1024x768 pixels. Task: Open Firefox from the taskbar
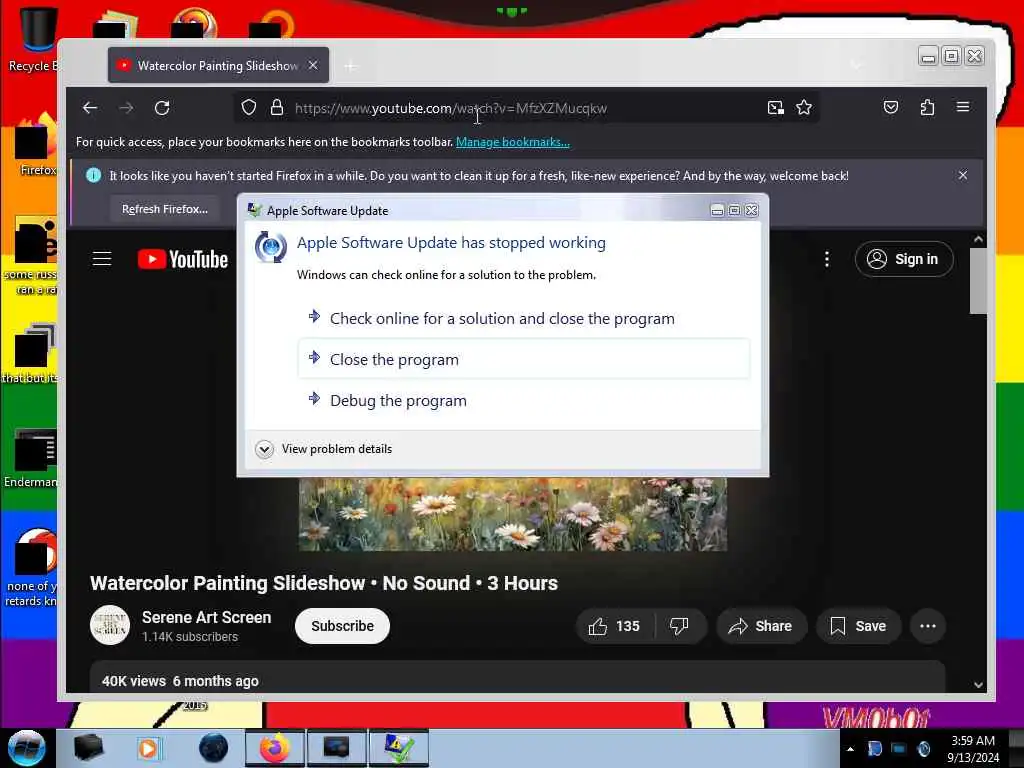[x=275, y=748]
